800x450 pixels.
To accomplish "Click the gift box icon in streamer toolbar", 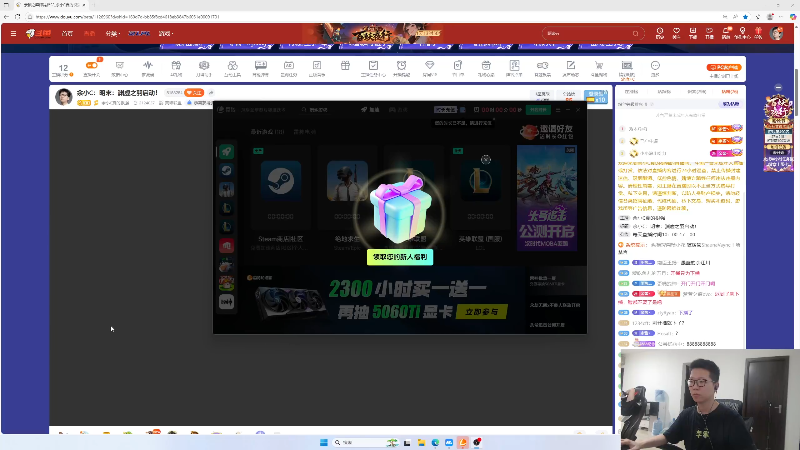I will [x=345, y=65].
